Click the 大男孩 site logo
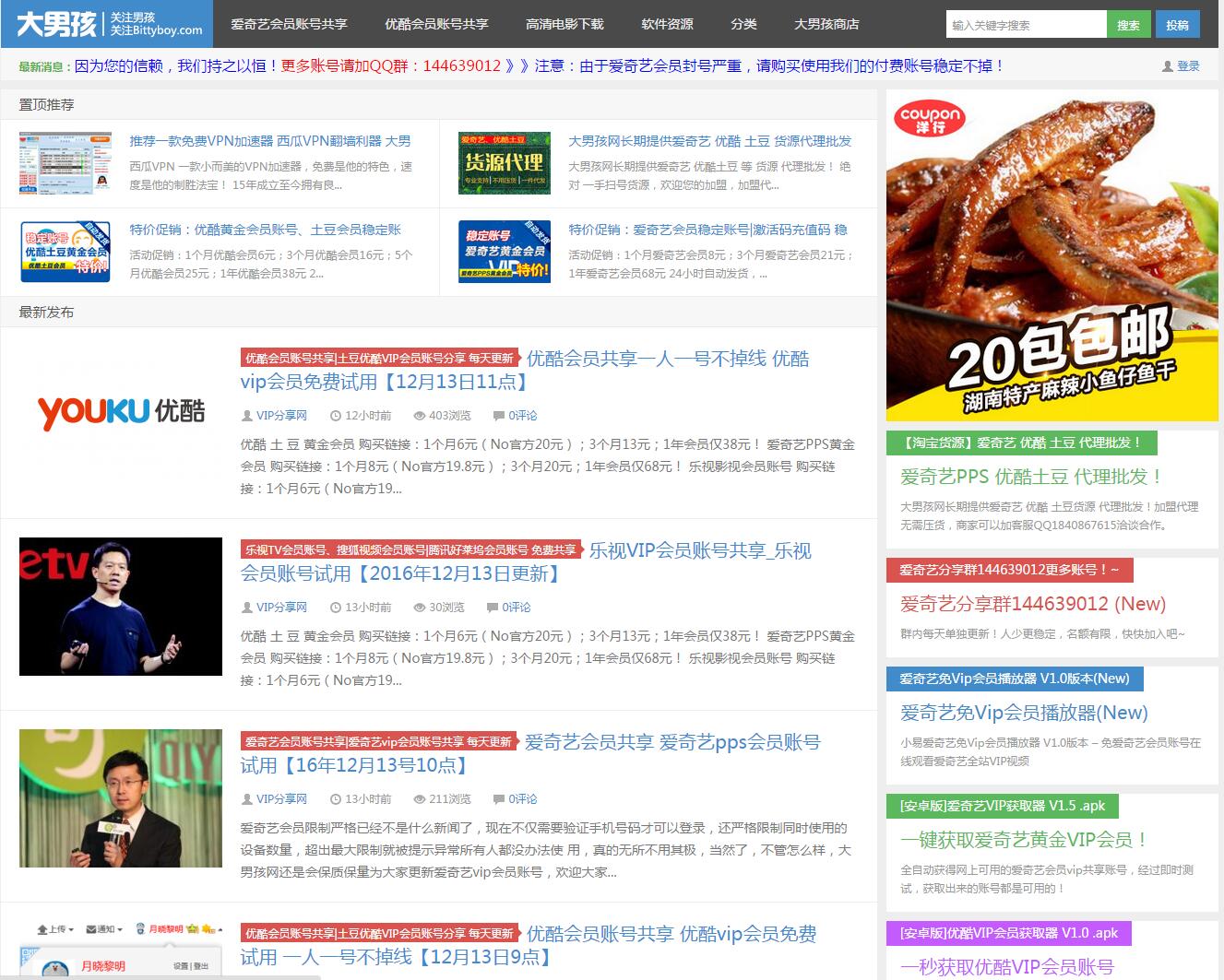Screen dimensions: 1224x980 point(107,24)
